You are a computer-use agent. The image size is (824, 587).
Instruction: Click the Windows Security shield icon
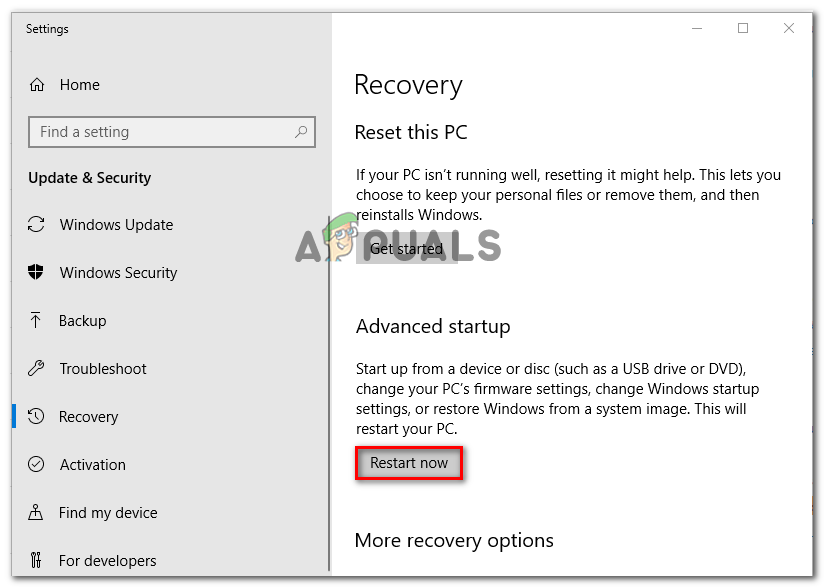pyautogui.click(x=36, y=273)
